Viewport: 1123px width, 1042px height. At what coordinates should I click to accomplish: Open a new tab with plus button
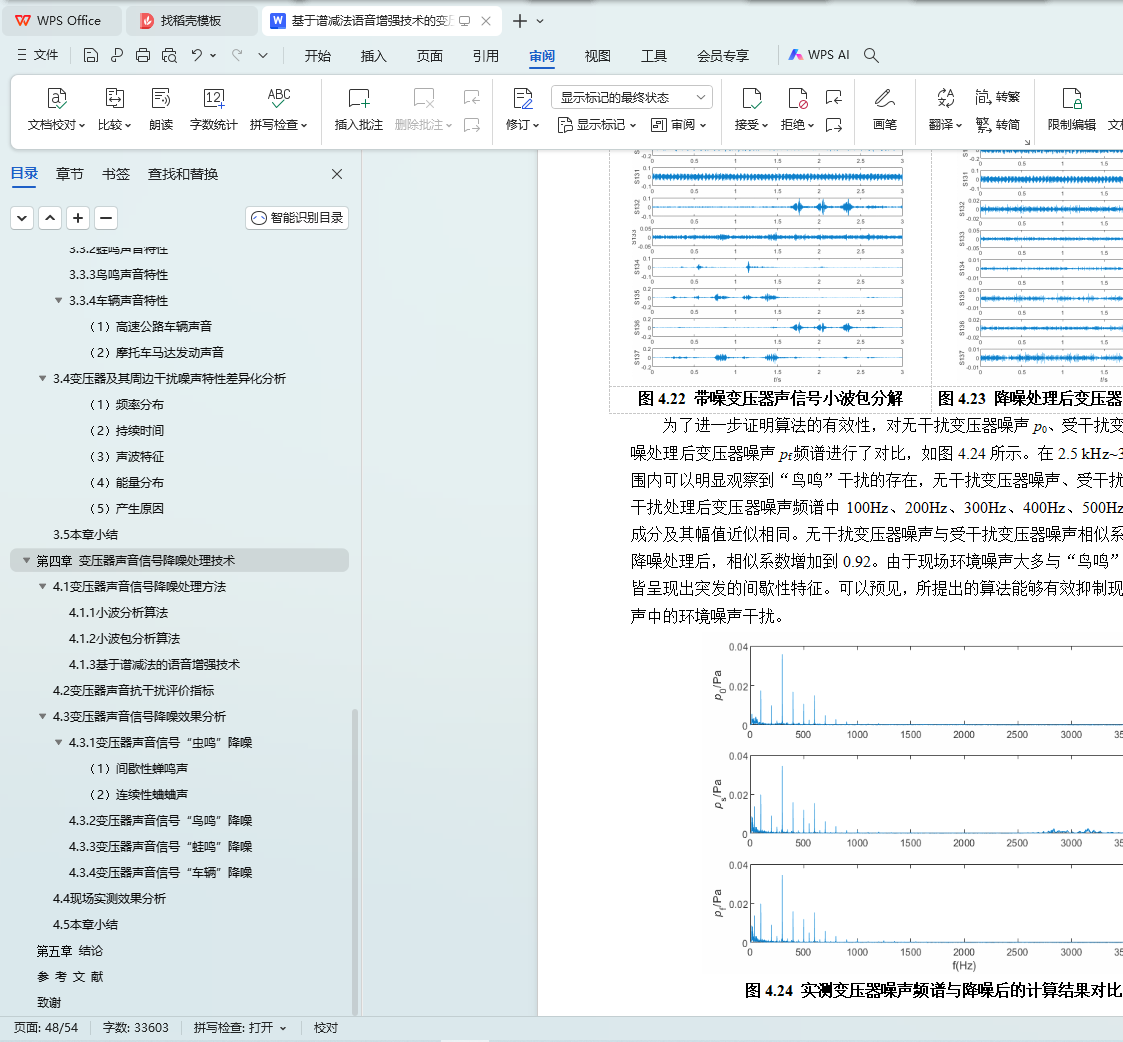pyautogui.click(x=520, y=21)
